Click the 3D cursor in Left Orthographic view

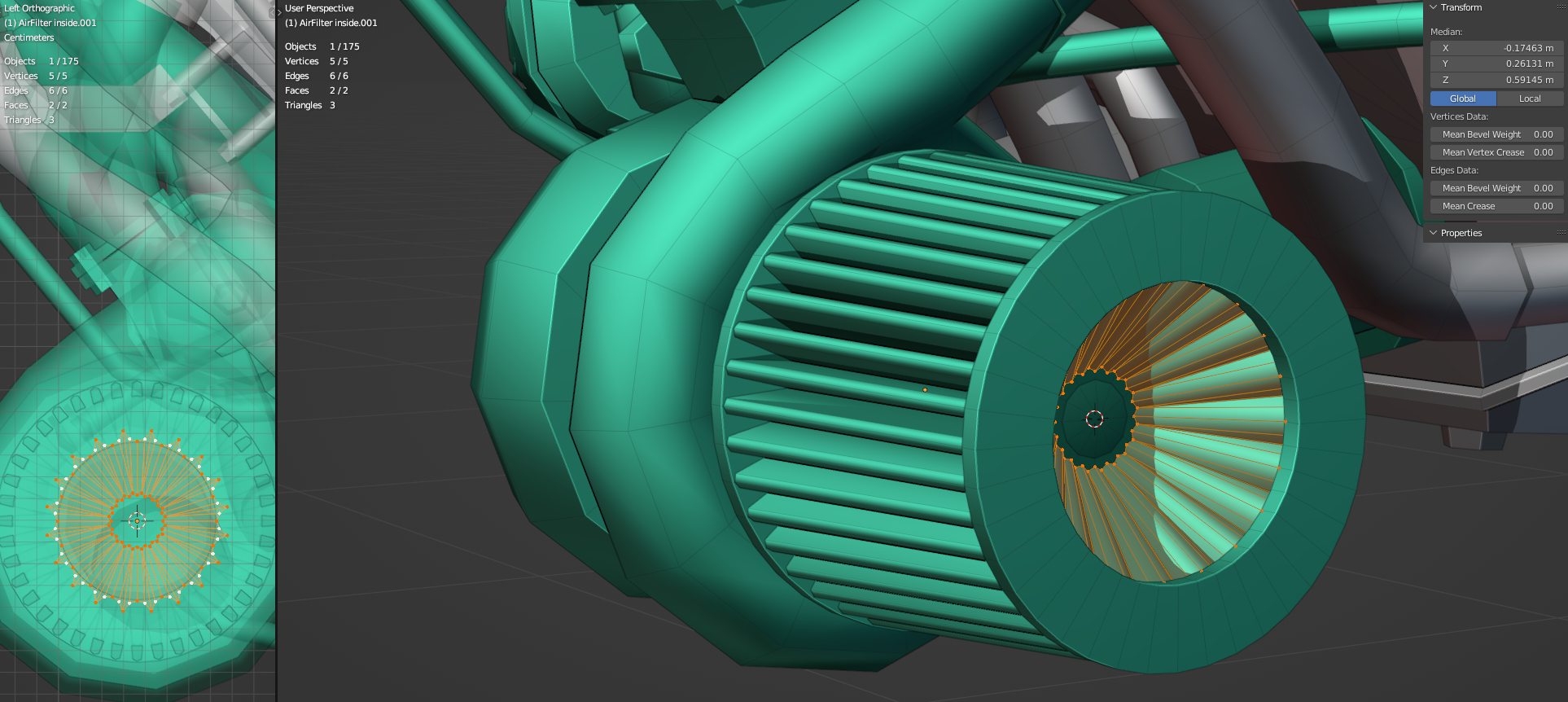pos(137,520)
